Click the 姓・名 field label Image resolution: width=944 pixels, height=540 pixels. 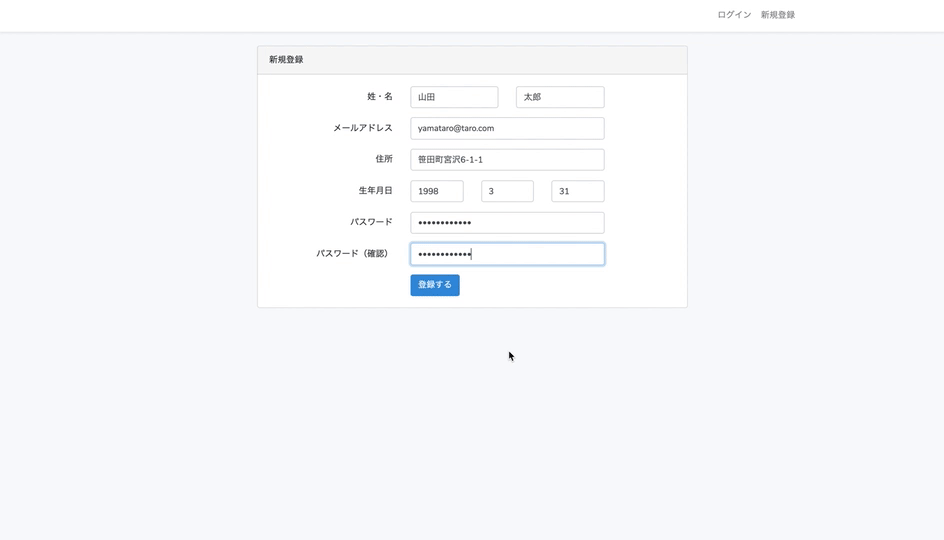380,97
